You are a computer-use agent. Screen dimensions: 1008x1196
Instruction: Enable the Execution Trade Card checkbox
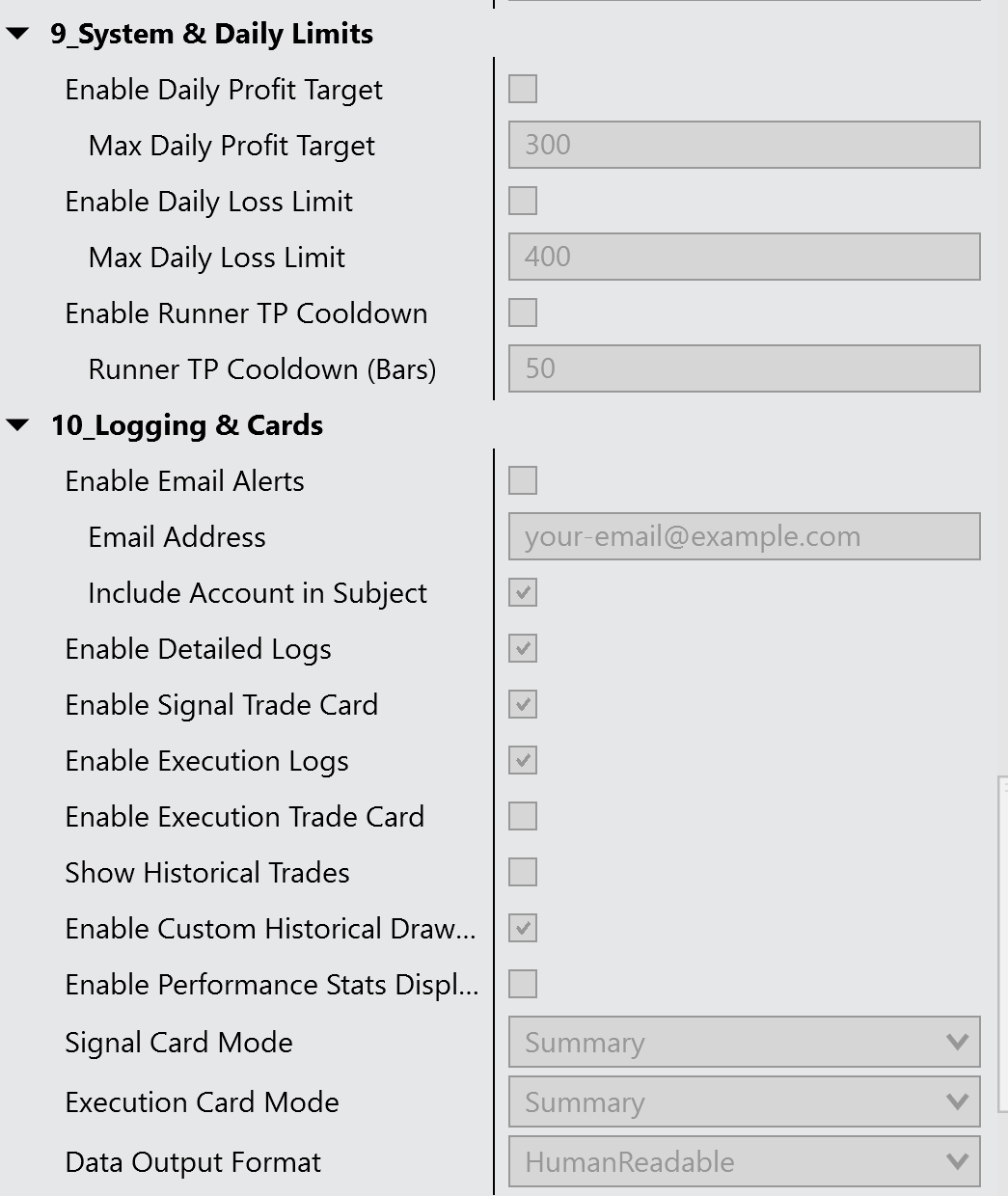[523, 817]
